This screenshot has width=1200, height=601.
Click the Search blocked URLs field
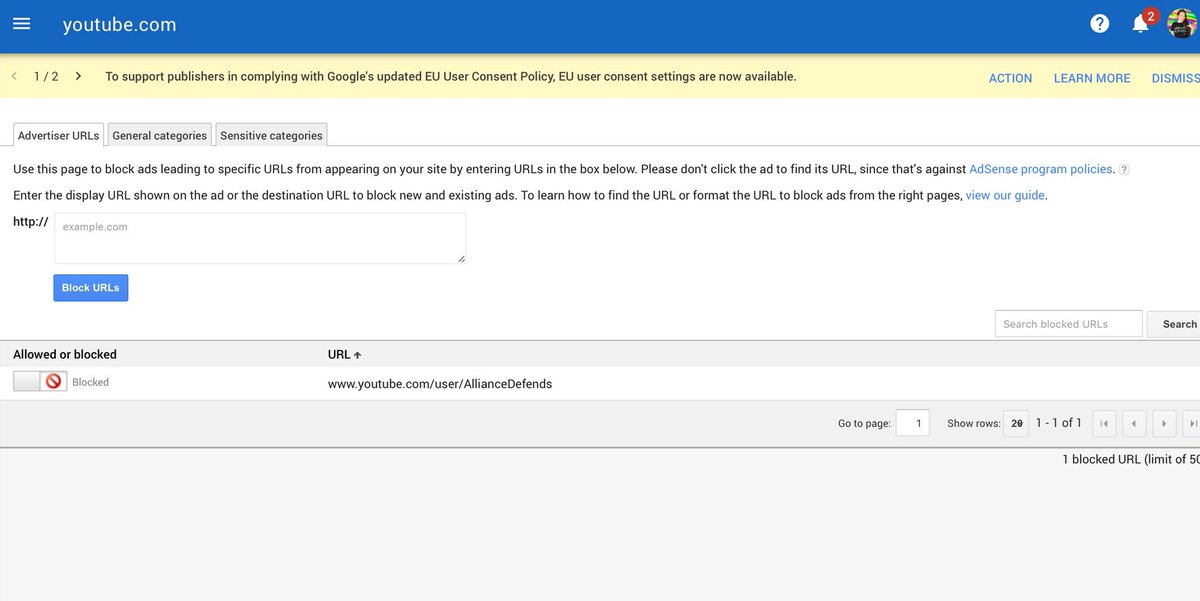(x=1068, y=324)
